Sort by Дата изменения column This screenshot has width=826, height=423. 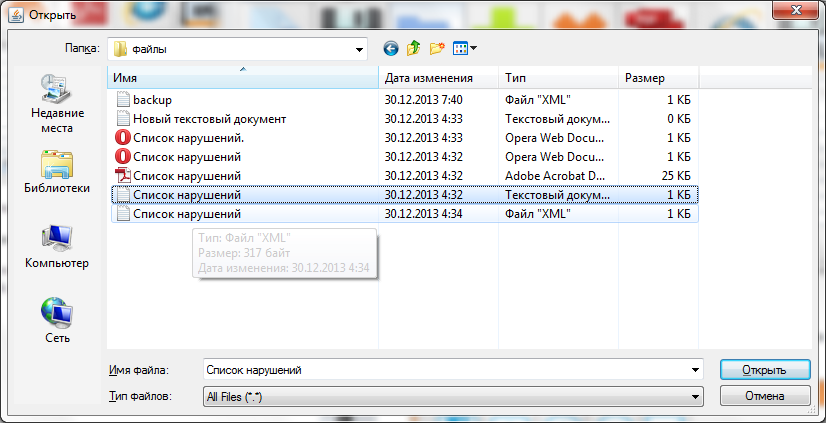pyautogui.click(x=438, y=78)
